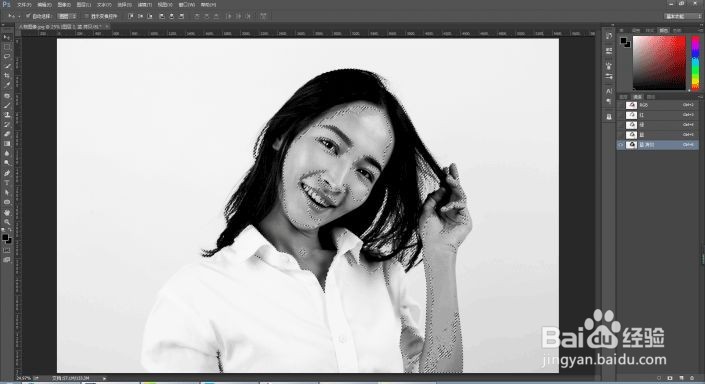Switch to the Color panel tab
Viewport: 705px width, 384px height.
664,30
